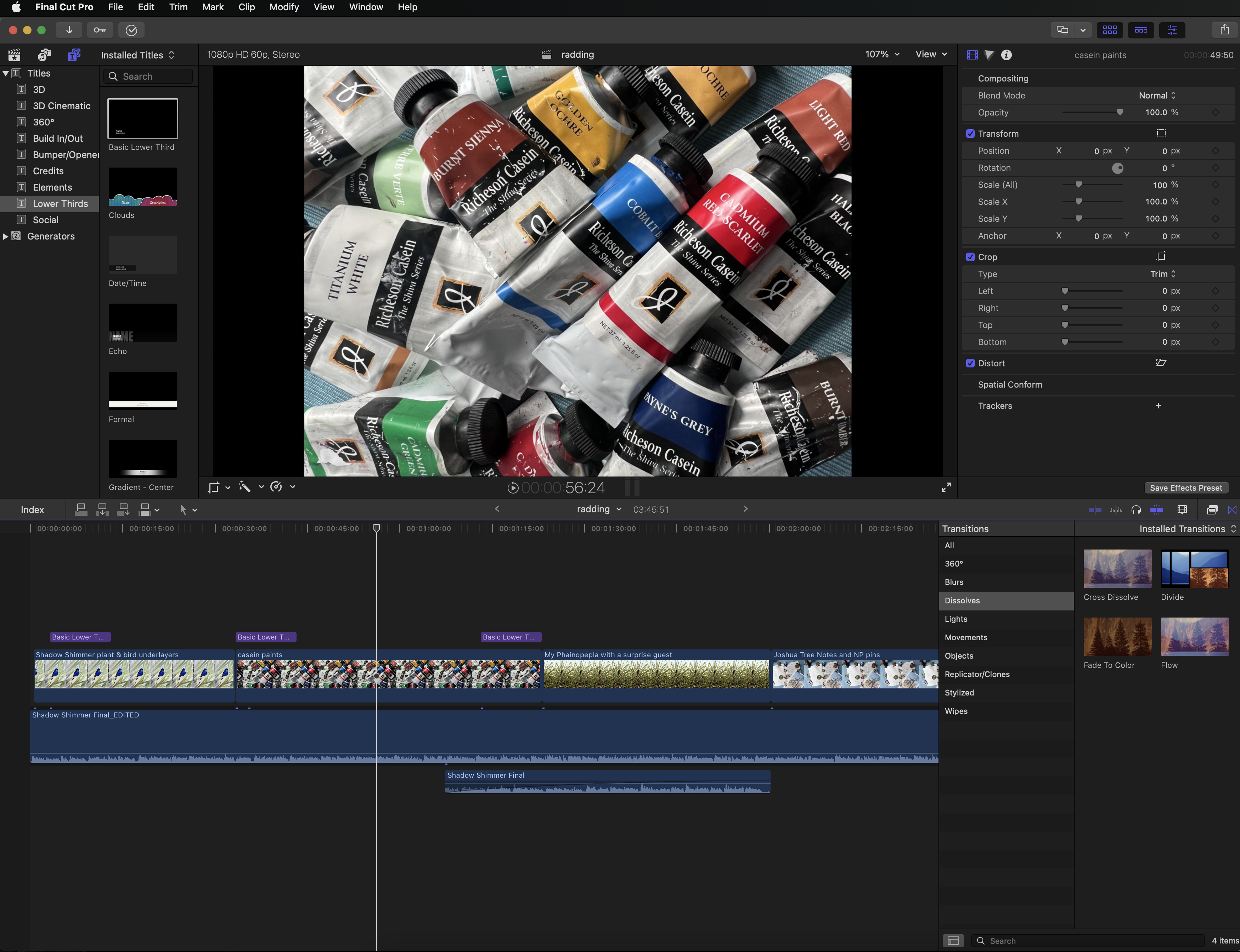Disable the Crop checkbox
Image resolution: width=1240 pixels, height=952 pixels.
[970, 257]
